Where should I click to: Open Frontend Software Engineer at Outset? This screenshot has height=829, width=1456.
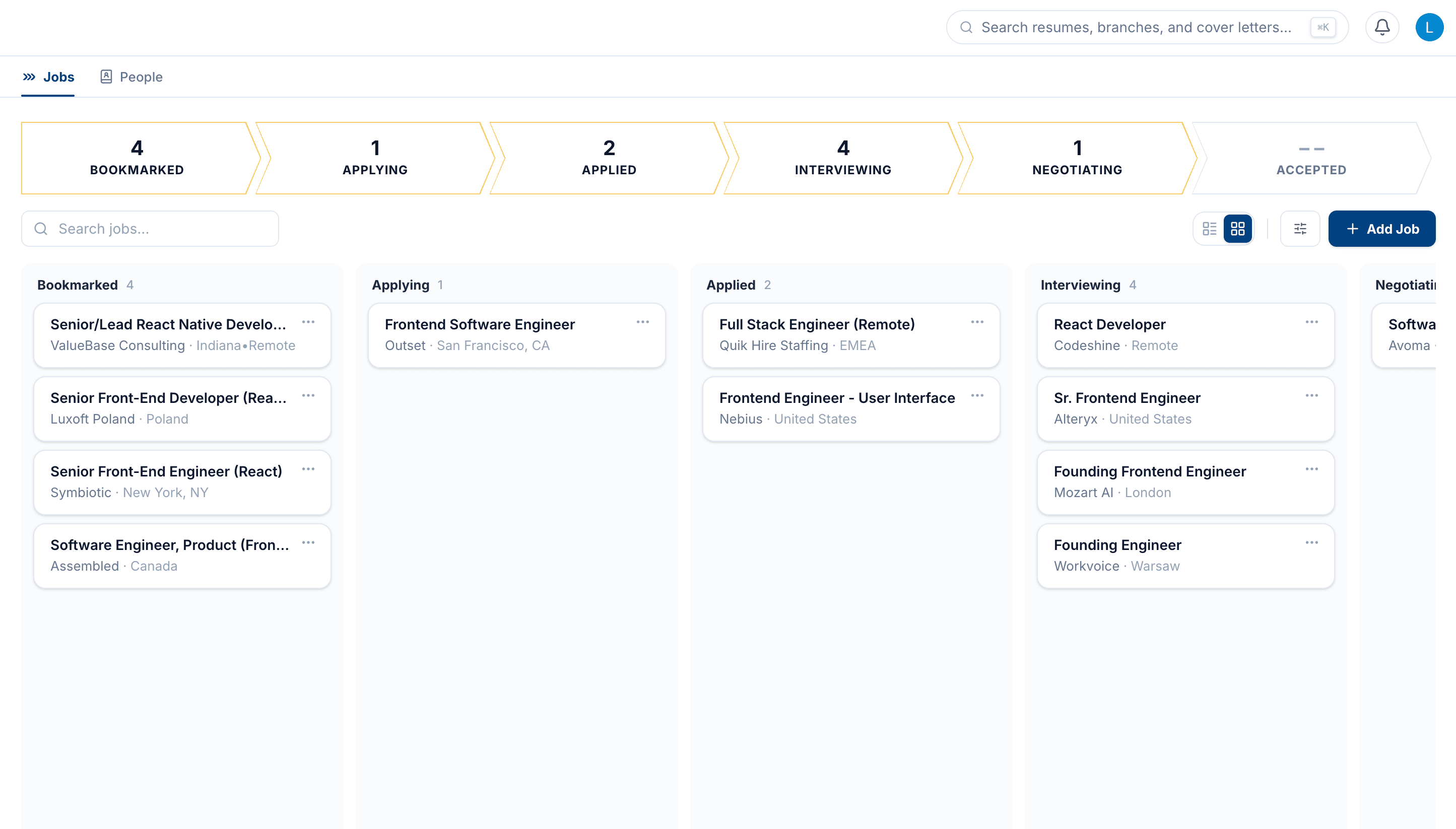(x=516, y=335)
